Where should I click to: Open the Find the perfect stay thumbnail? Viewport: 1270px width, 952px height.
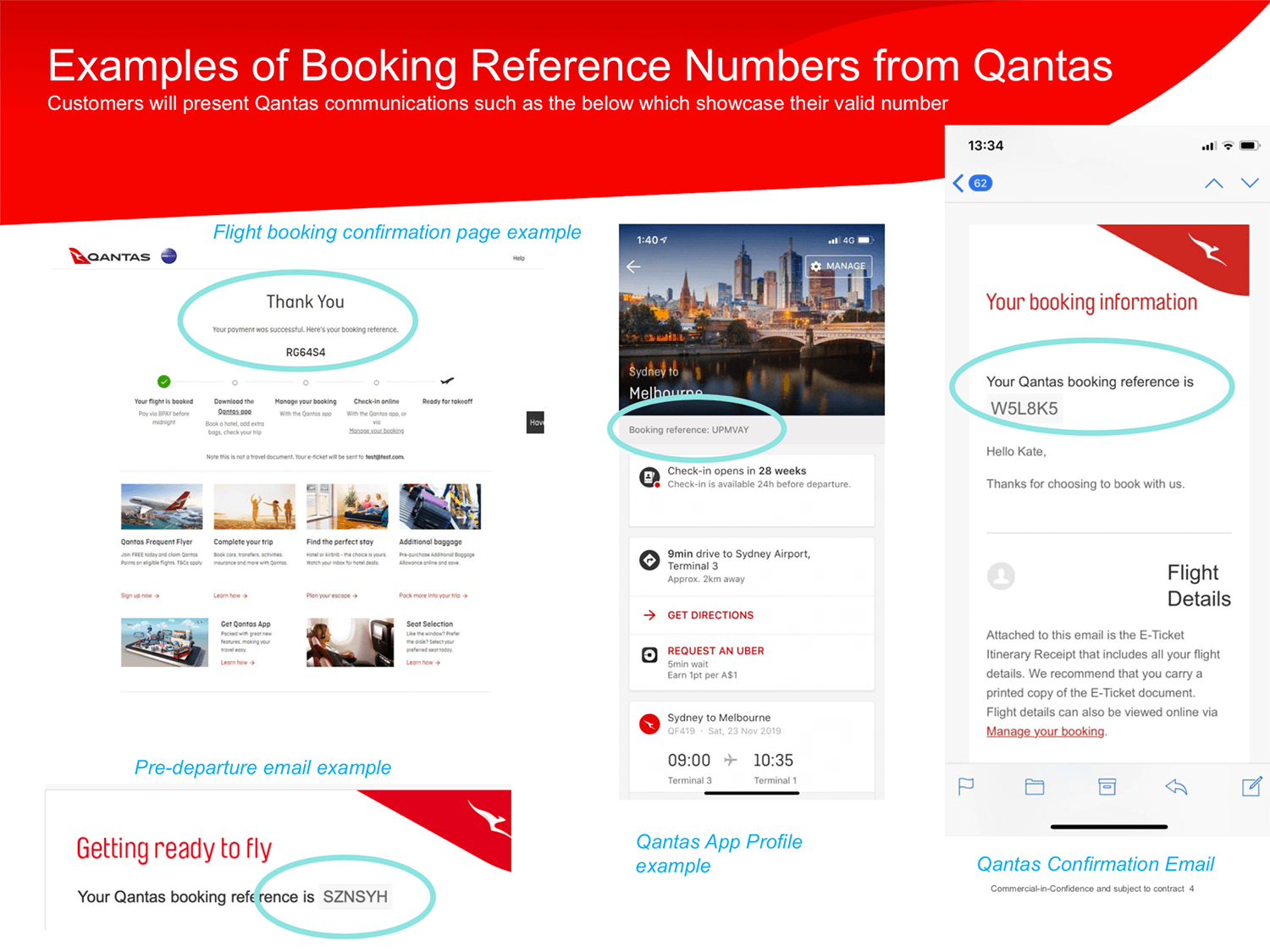[x=347, y=506]
